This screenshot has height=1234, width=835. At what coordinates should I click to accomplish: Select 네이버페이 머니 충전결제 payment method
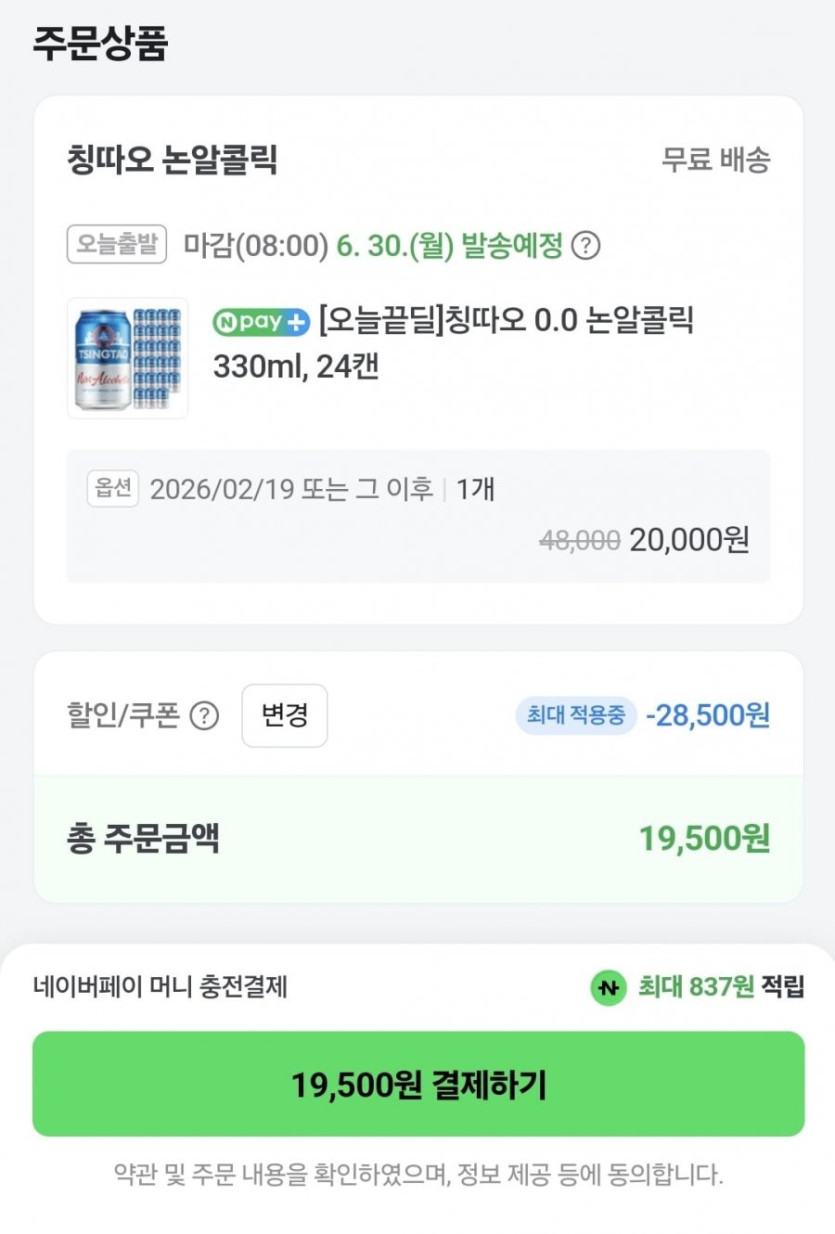(x=160, y=987)
